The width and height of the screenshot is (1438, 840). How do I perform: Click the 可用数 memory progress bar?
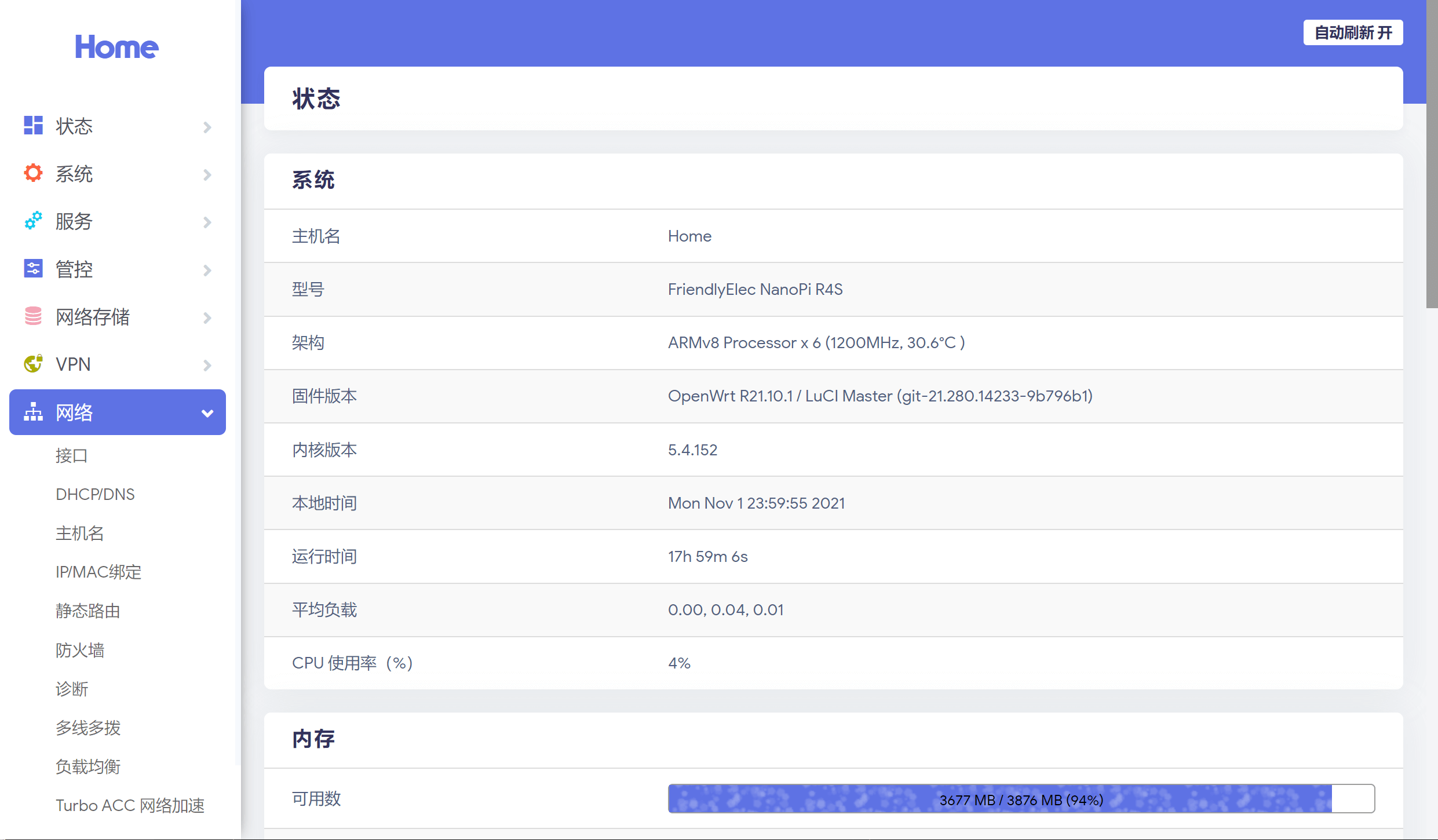[x=1021, y=799]
